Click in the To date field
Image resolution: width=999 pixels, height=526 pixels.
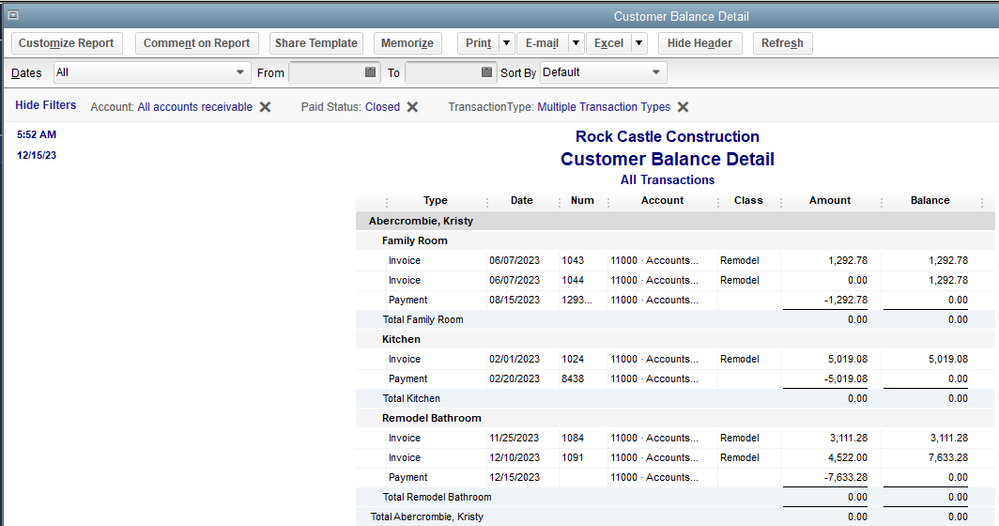tap(443, 73)
